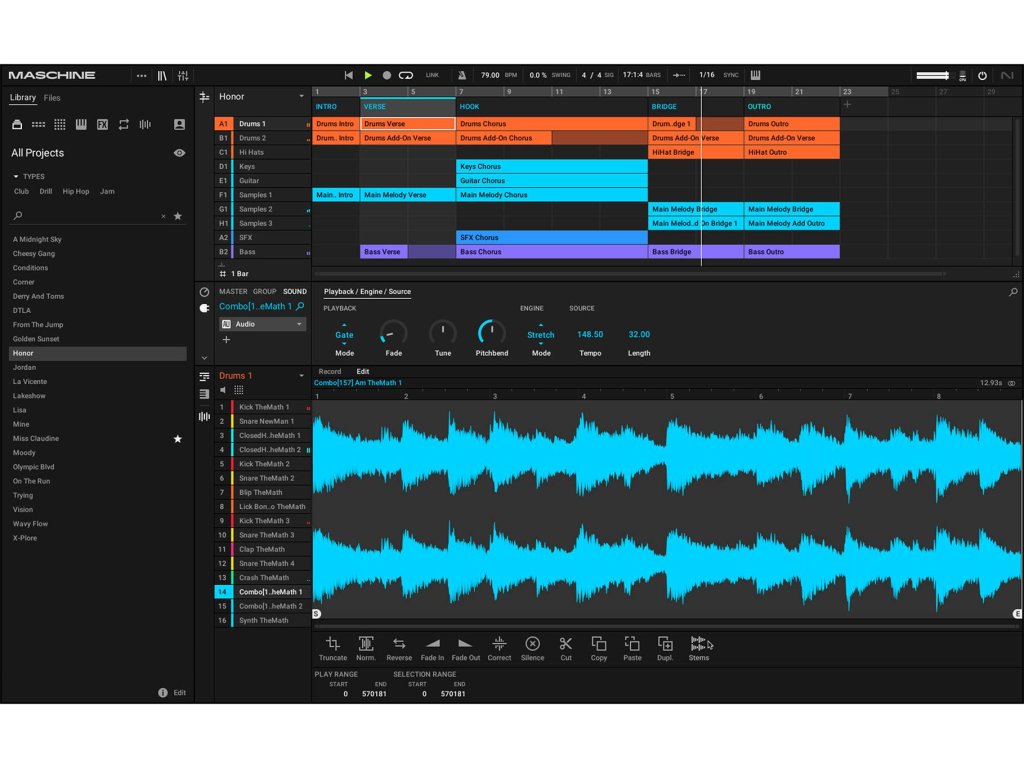Open the Honor project name dropdown
This screenshot has width=1024, height=768.
pos(301,97)
